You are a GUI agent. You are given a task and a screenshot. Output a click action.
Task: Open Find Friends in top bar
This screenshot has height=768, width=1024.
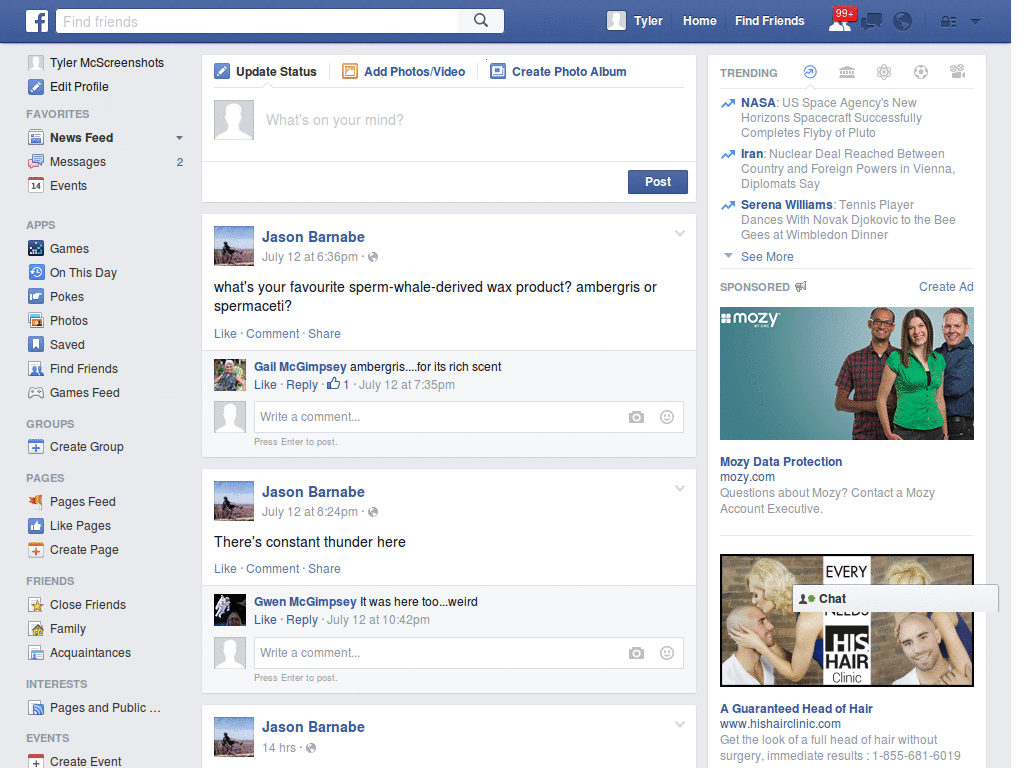(769, 21)
